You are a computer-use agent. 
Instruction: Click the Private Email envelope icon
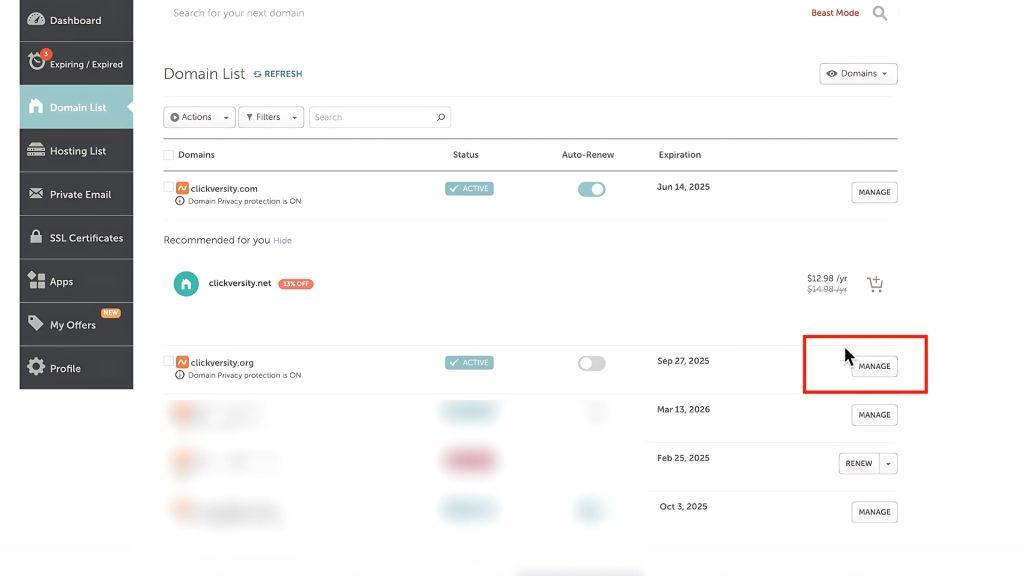pos(36,193)
